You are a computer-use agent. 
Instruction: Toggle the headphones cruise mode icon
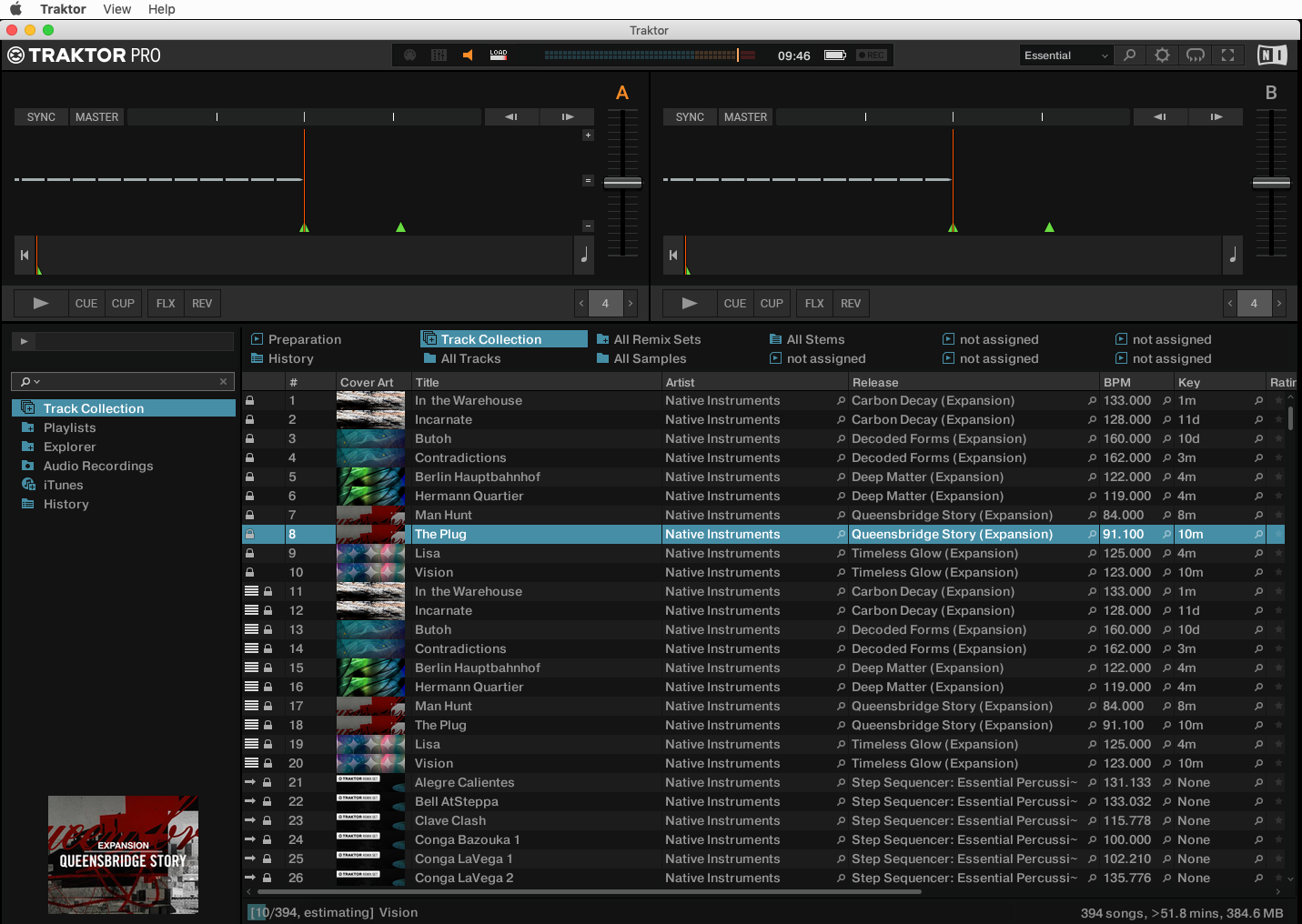pos(1196,55)
